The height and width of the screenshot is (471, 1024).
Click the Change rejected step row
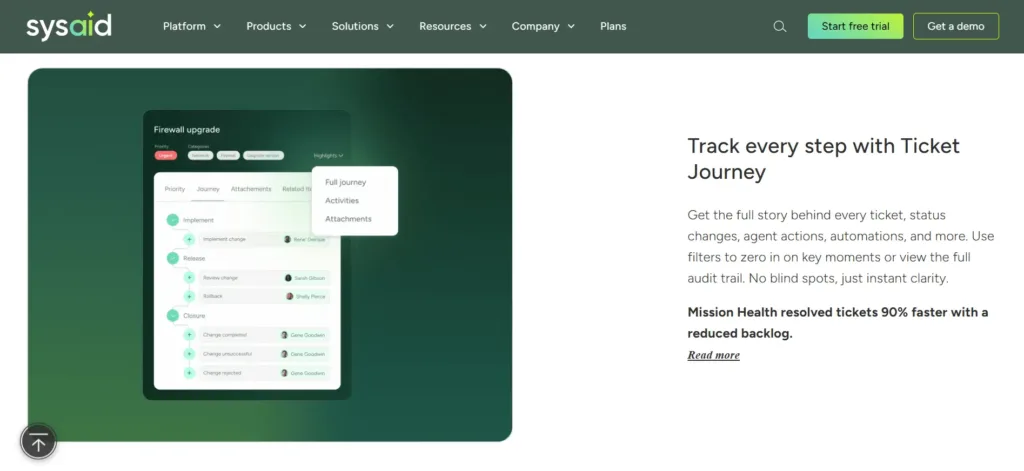tap(264, 372)
